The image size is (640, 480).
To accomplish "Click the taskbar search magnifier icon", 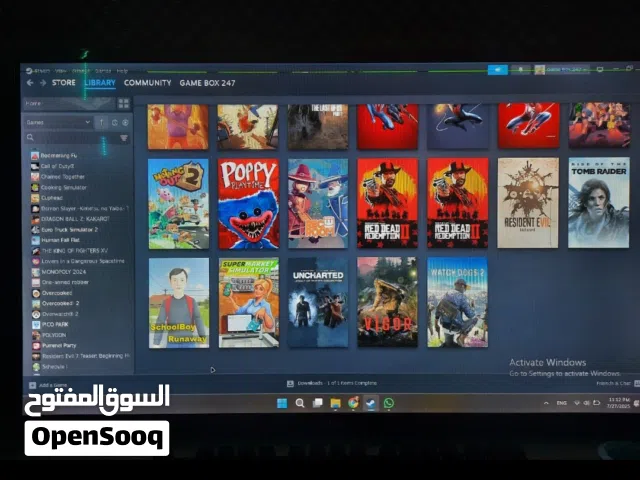I will [300, 403].
